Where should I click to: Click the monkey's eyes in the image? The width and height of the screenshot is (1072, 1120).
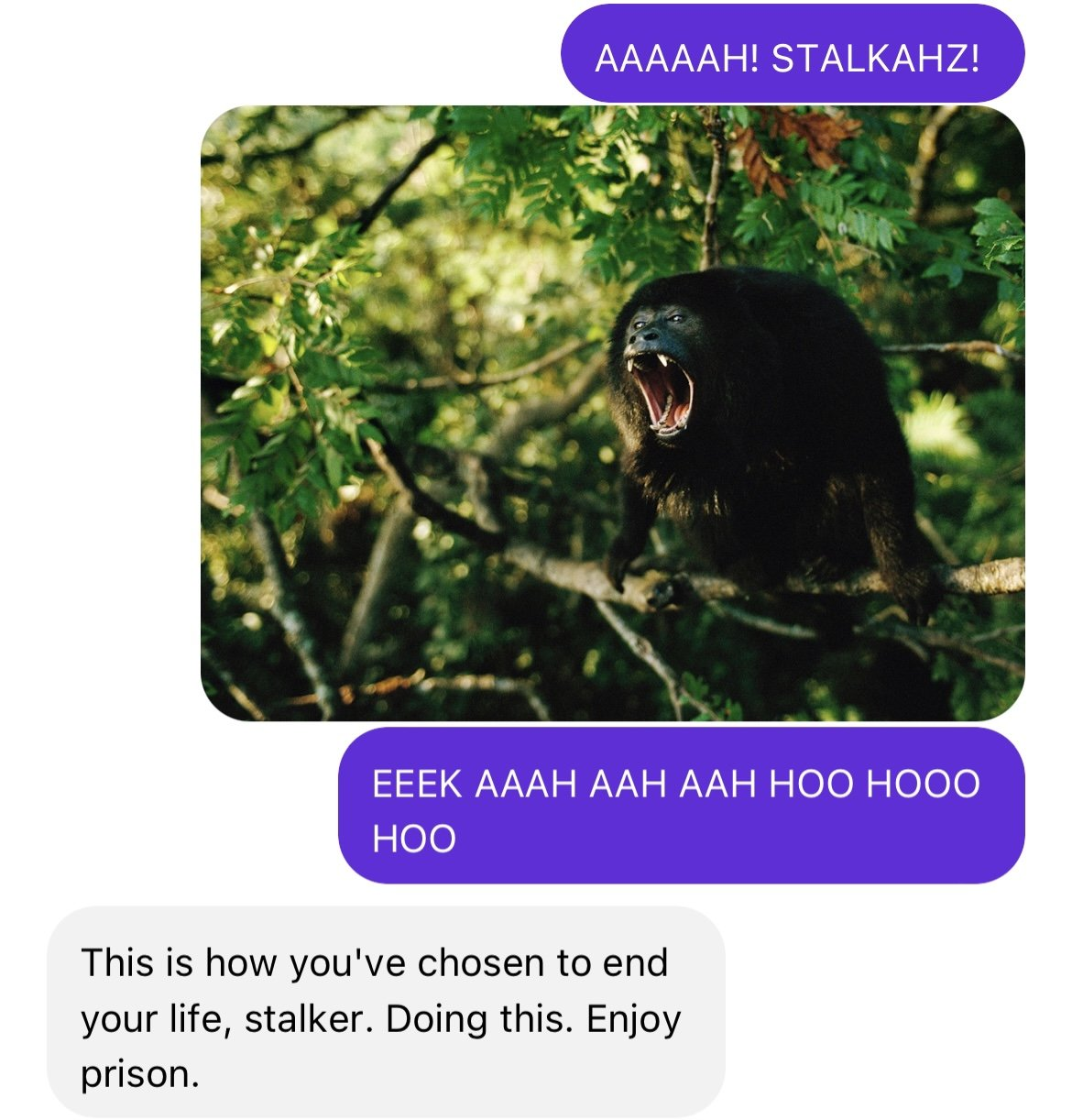(x=663, y=318)
